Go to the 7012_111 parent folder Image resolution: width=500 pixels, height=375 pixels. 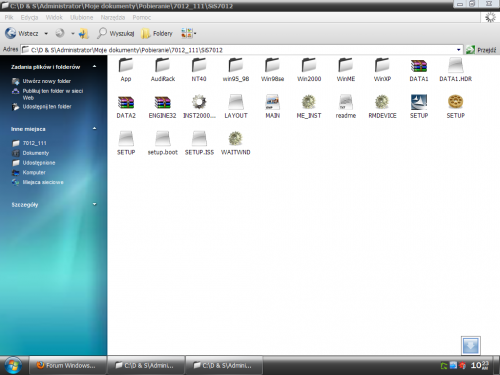click(34, 143)
